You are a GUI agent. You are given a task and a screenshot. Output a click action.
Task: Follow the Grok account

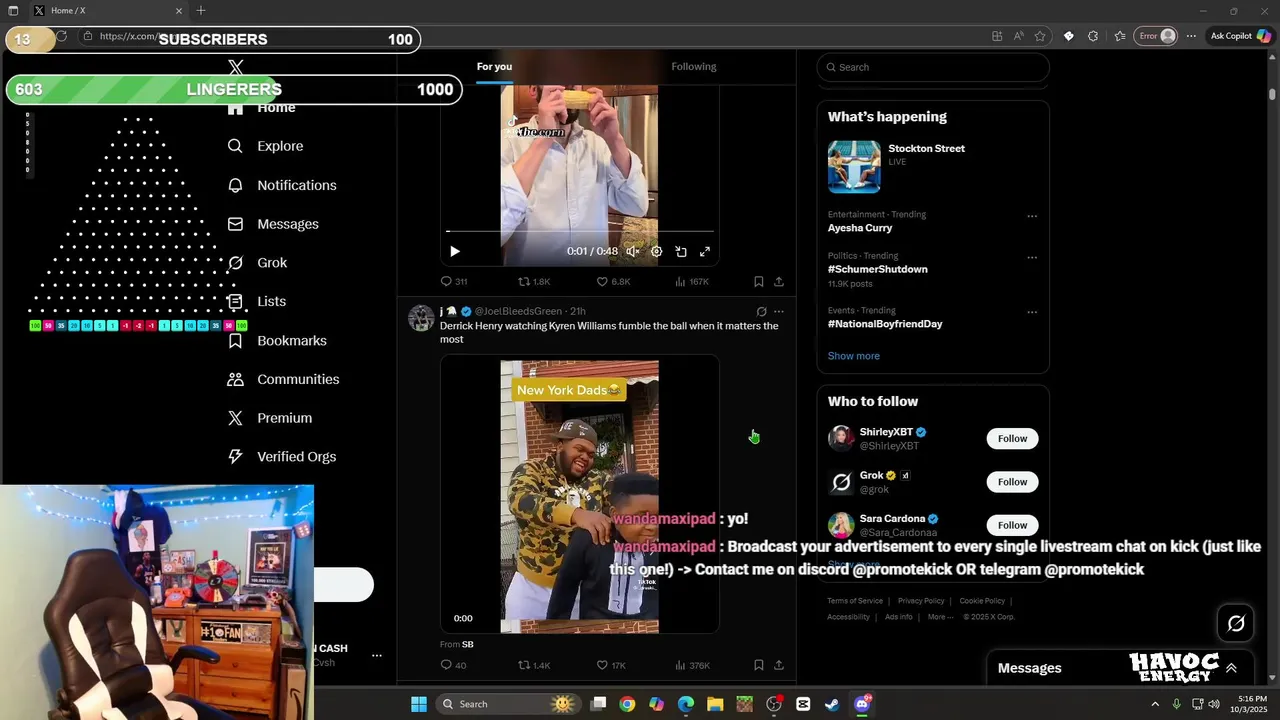point(1012,482)
